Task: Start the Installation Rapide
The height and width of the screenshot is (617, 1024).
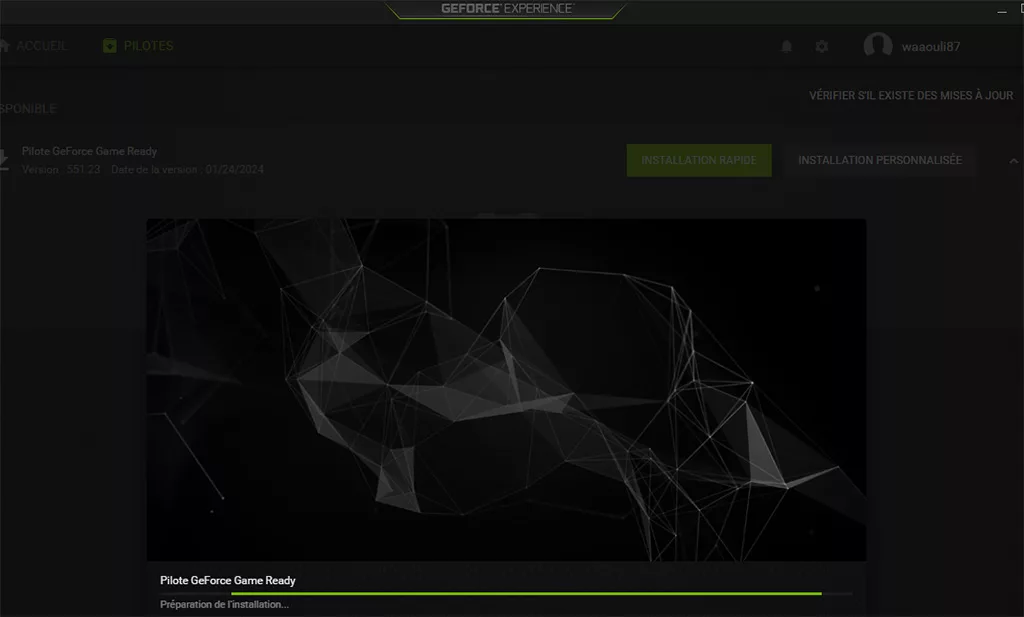Action: tap(699, 160)
